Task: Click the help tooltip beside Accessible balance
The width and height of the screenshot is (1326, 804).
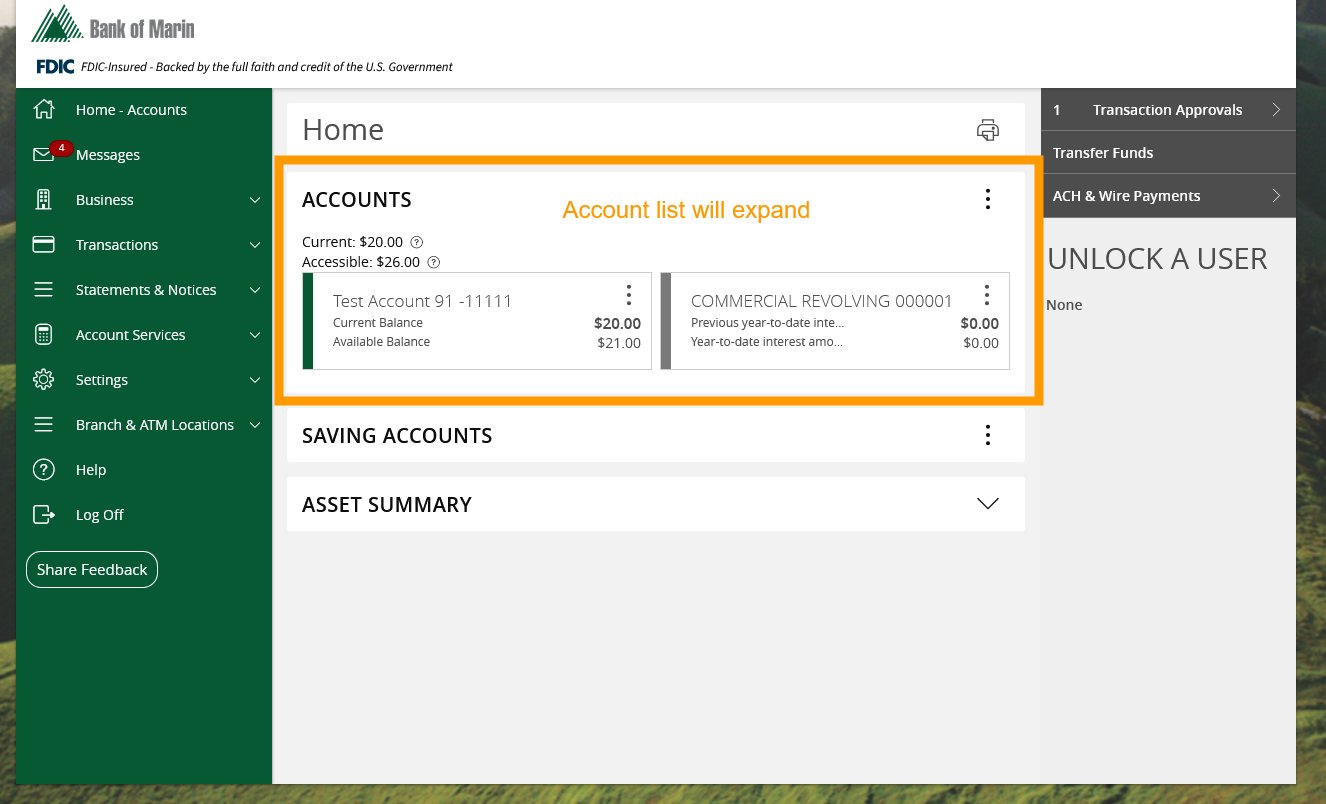Action: (433, 262)
